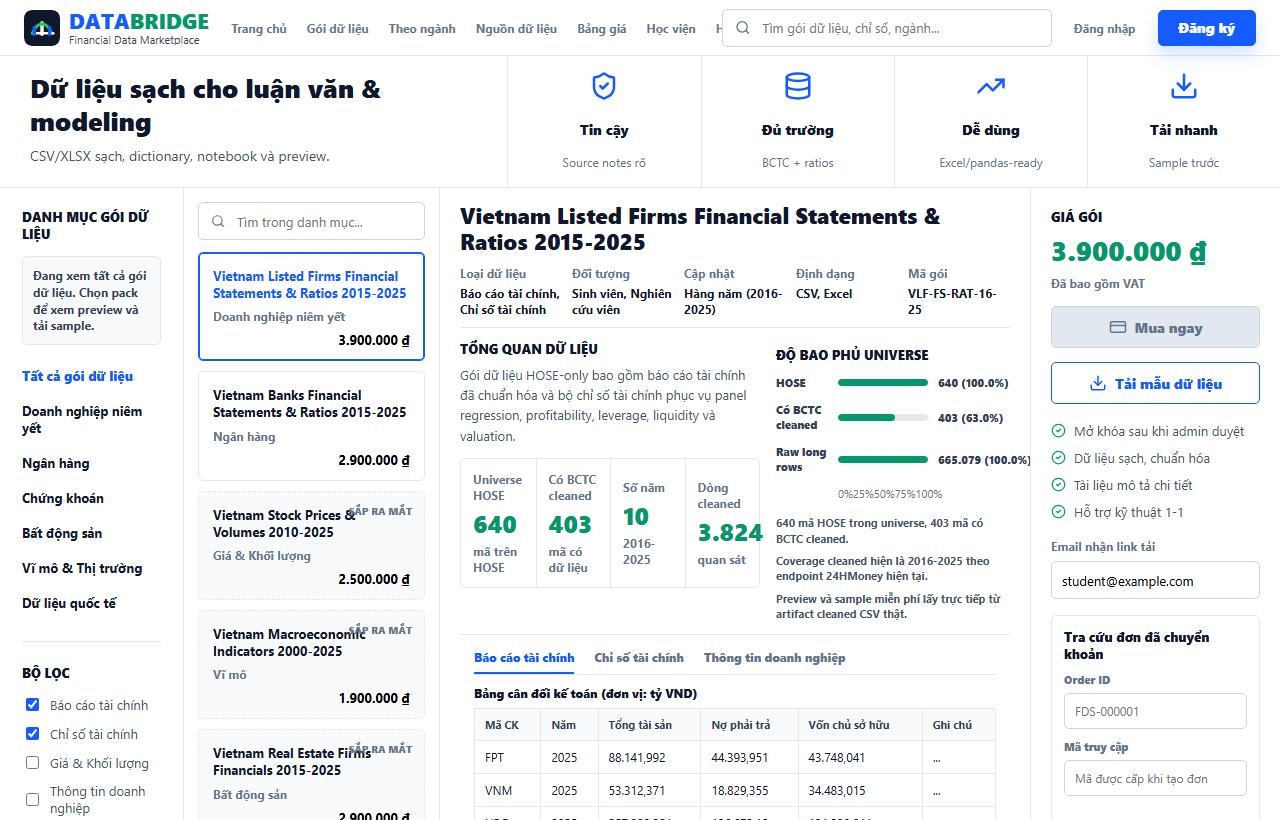Image resolution: width=1280 pixels, height=820 pixels.
Task: Click the download icon on Tải mẫu dữ liệu
Action: (x=1097, y=384)
